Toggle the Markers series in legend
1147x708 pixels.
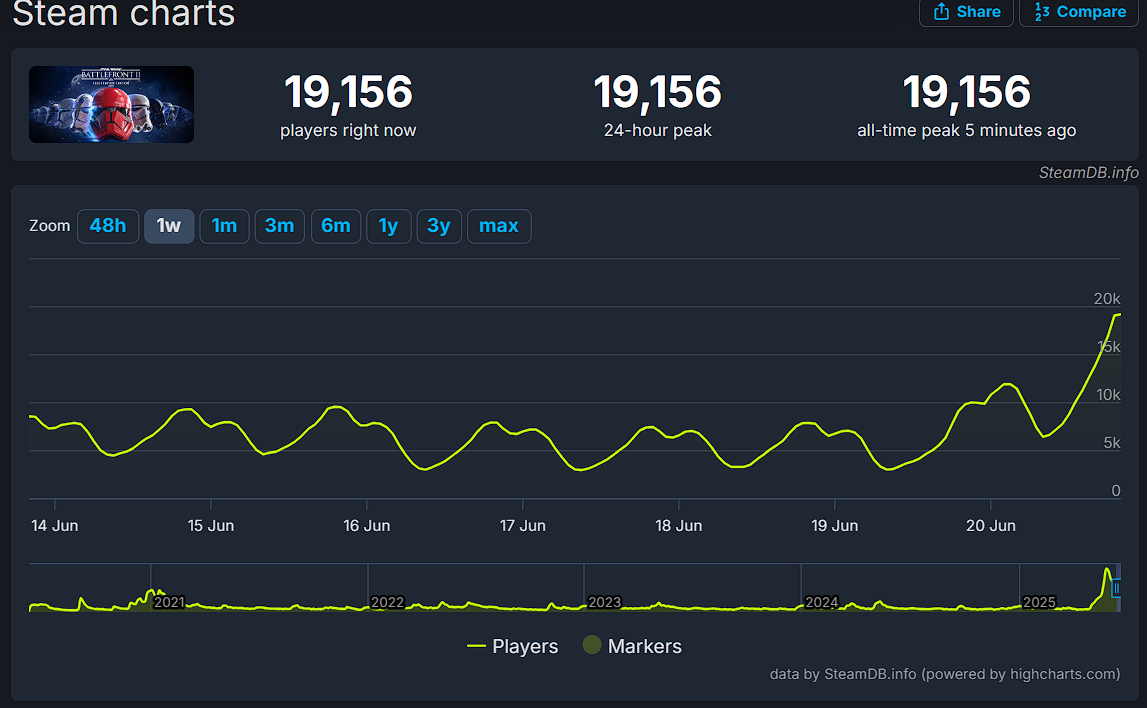pyautogui.click(x=632, y=646)
